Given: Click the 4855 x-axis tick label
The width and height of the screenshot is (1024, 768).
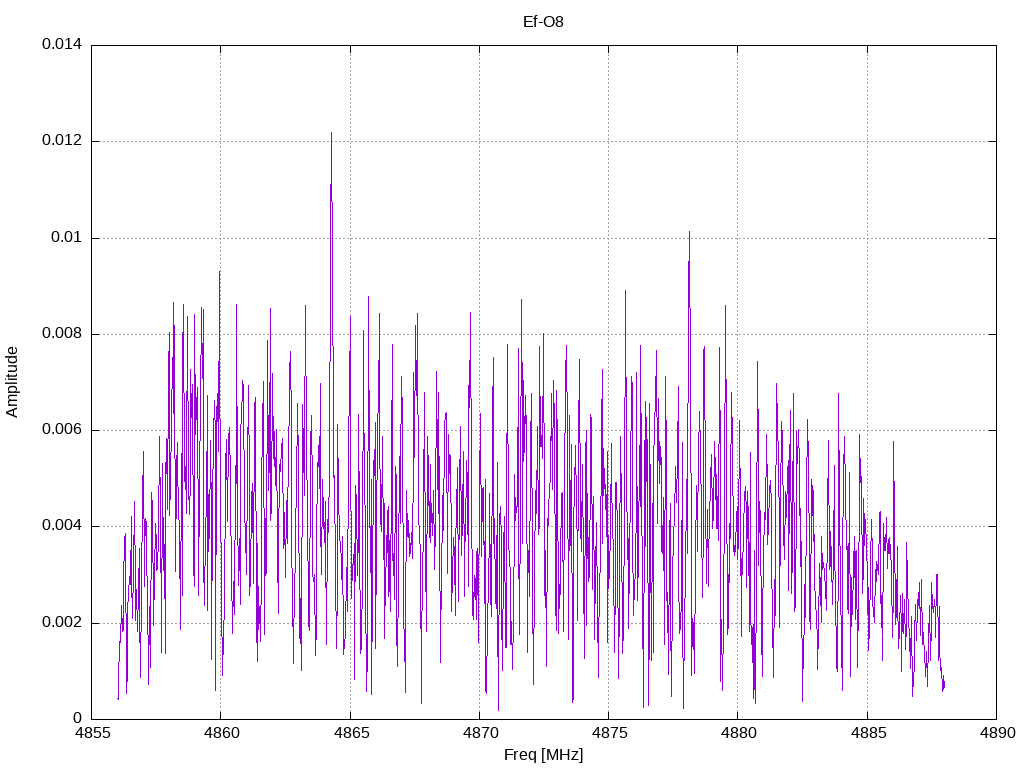Looking at the screenshot, I should click(x=92, y=733).
